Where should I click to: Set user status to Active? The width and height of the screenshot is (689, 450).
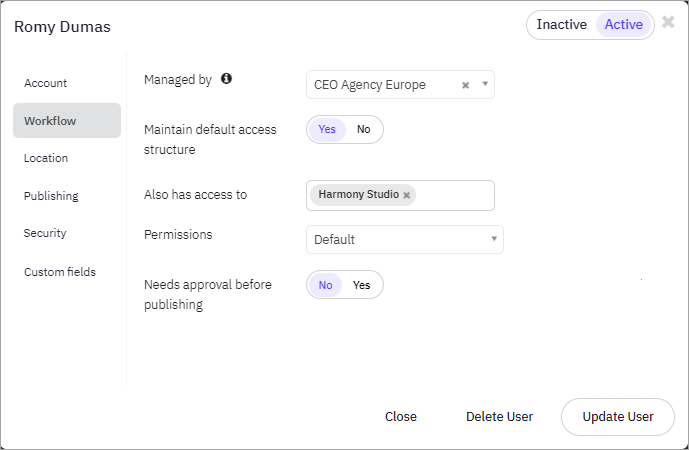coord(624,25)
